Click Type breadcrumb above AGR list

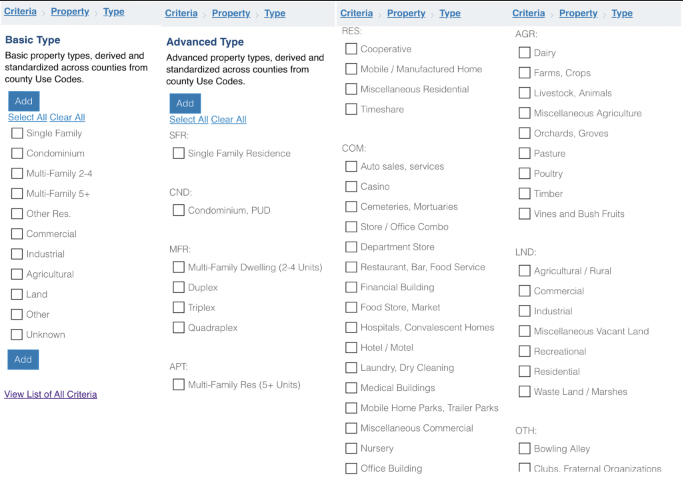(622, 13)
